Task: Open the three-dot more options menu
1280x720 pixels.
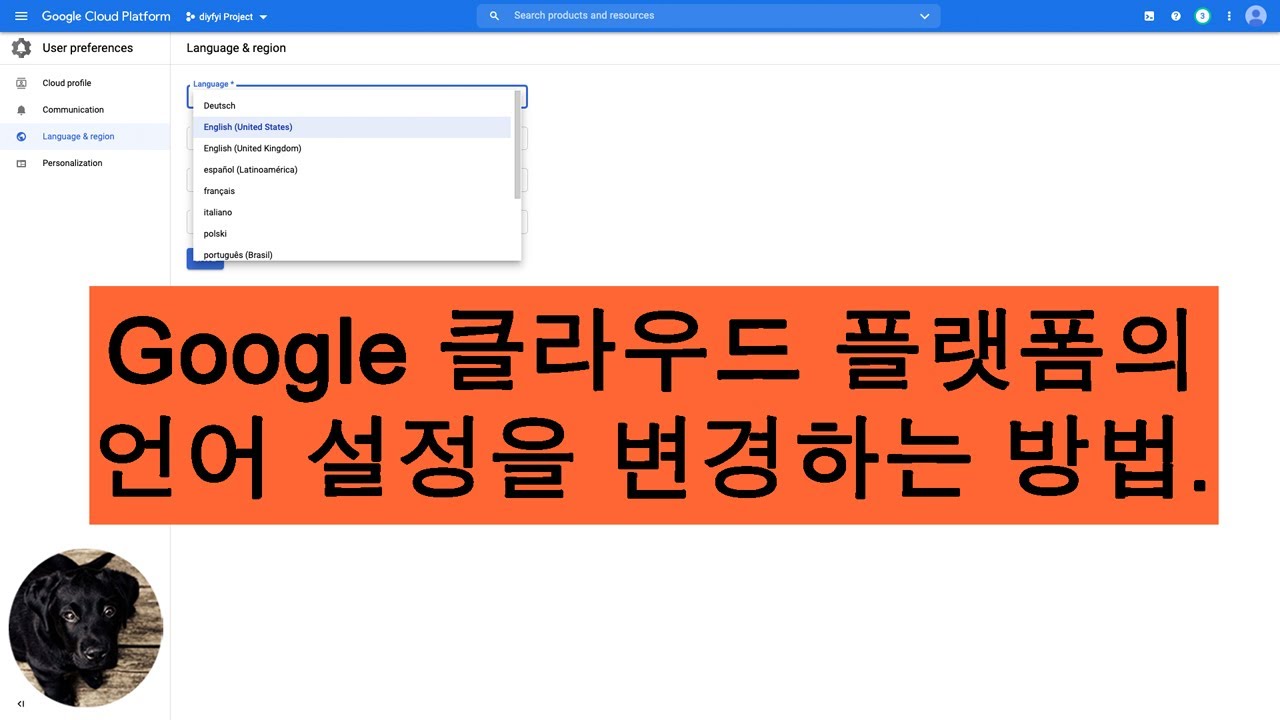Action: point(1229,16)
